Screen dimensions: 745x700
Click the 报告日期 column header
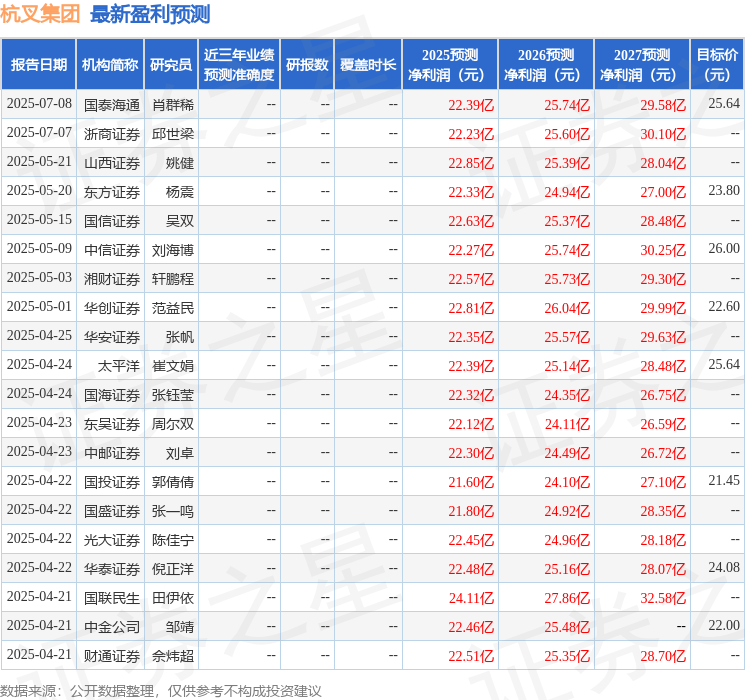(39, 65)
